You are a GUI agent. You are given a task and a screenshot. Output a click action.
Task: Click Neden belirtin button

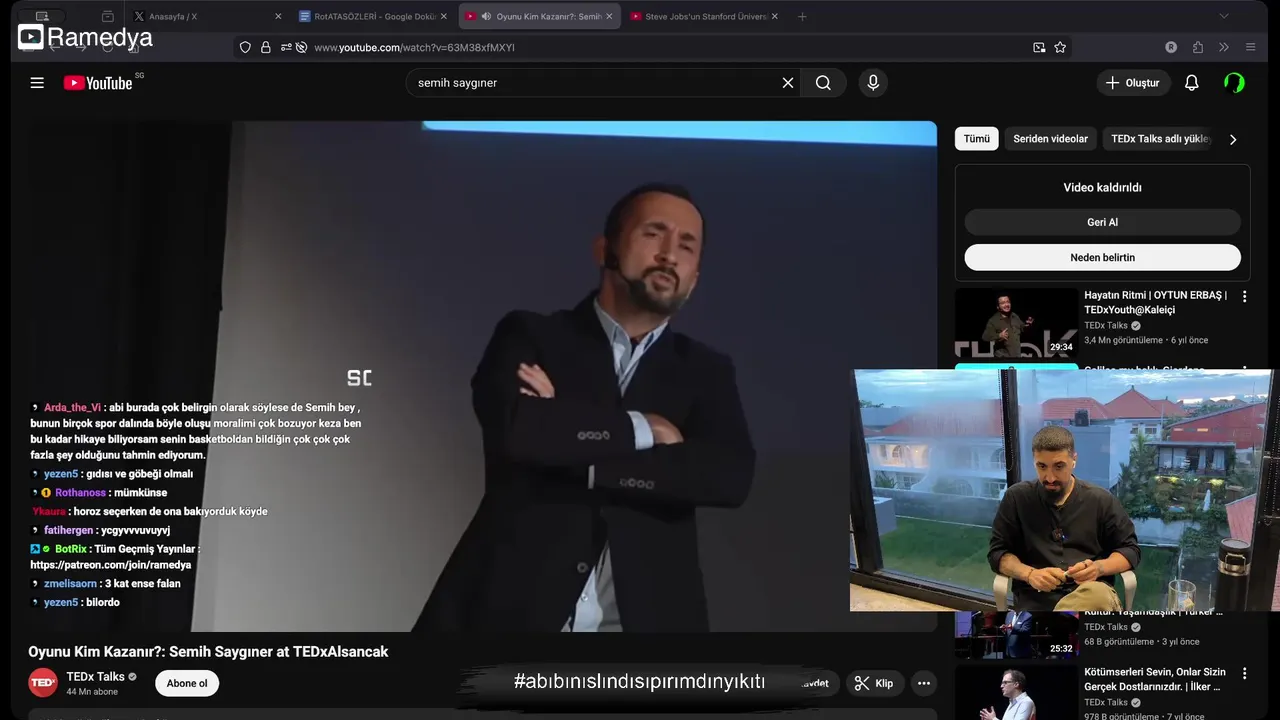point(1102,257)
